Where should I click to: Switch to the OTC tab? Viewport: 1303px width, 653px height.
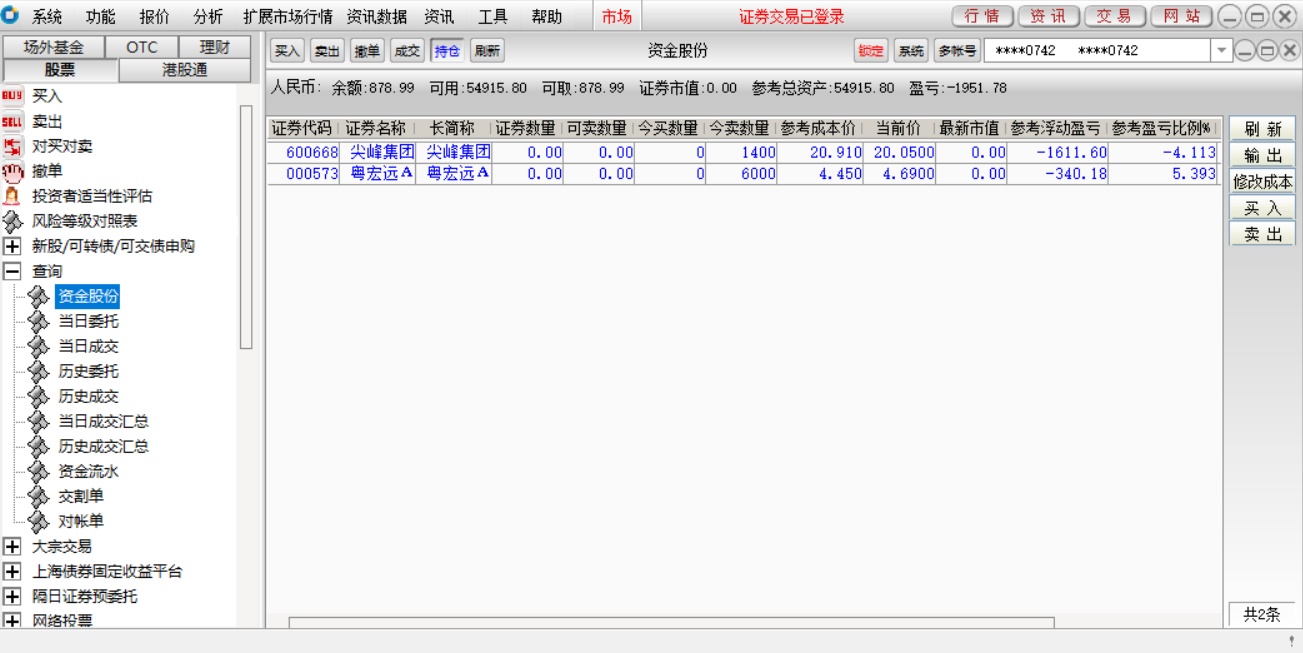(x=142, y=47)
